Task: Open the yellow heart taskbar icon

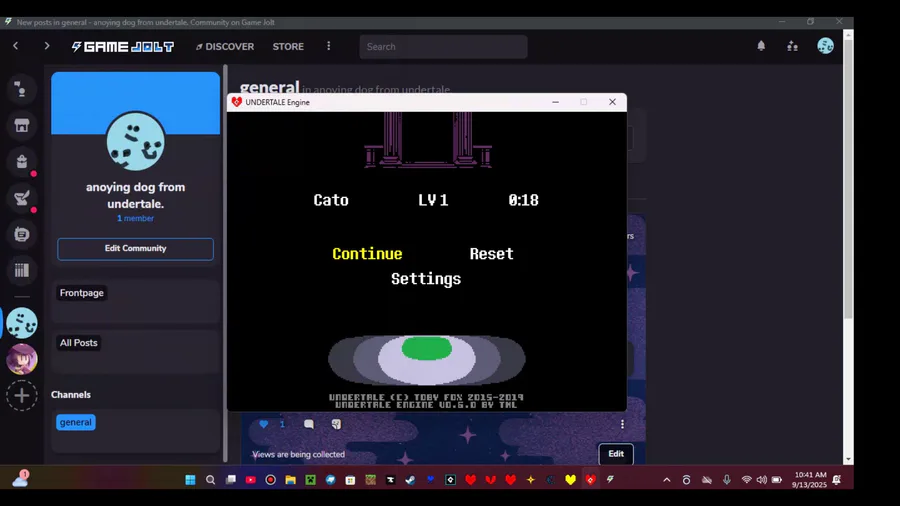Action: (571, 480)
